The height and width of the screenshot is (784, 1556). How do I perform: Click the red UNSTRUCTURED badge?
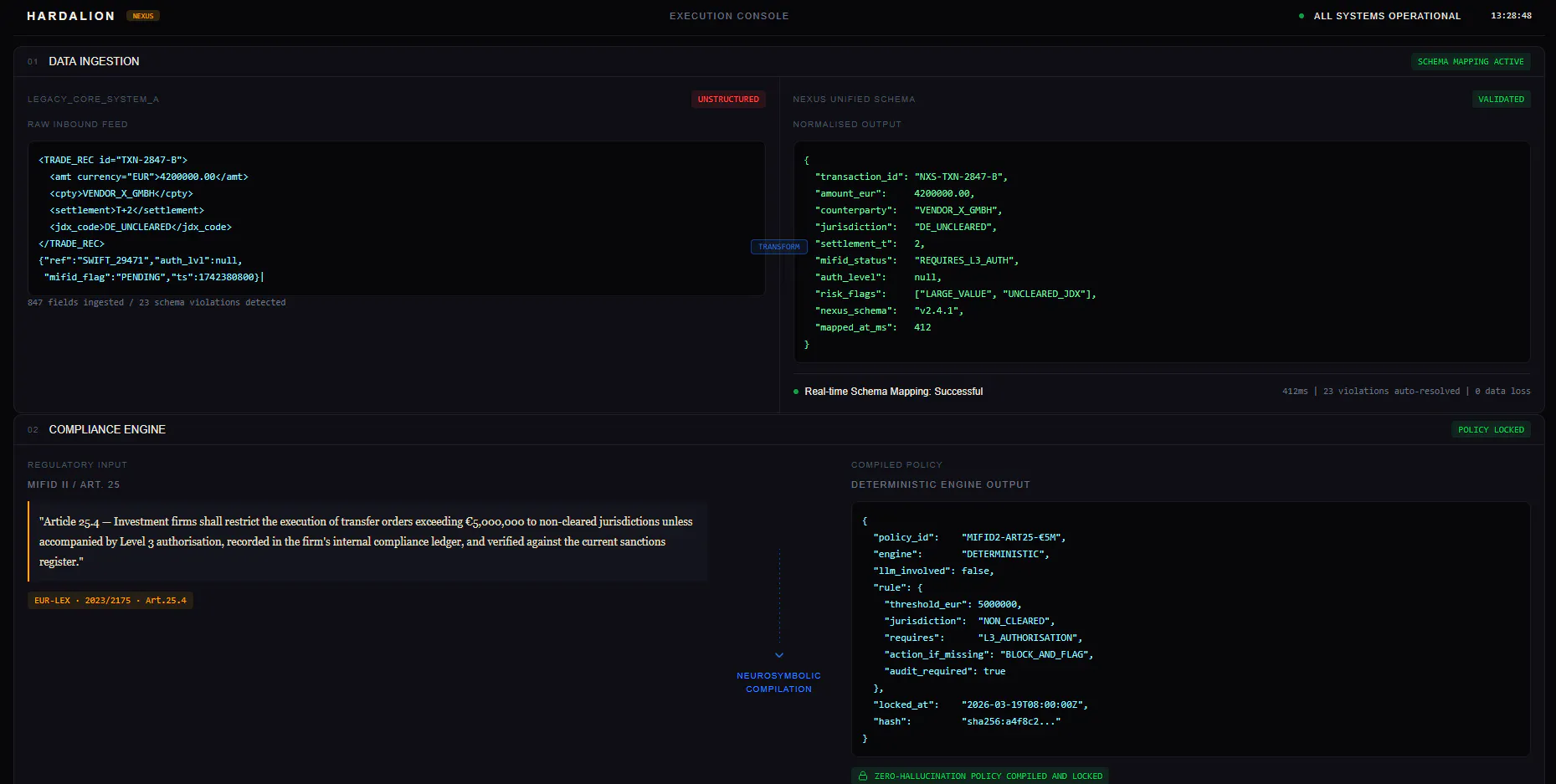[728, 99]
